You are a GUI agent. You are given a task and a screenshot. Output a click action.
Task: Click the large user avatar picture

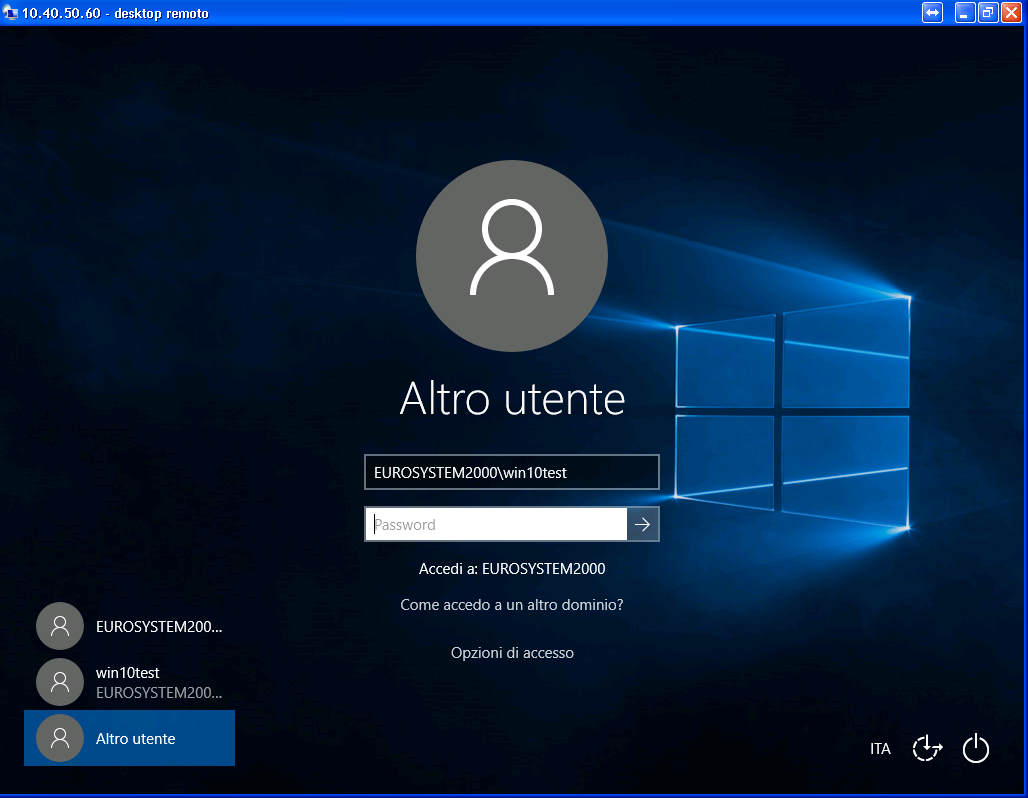click(x=511, y=256)
